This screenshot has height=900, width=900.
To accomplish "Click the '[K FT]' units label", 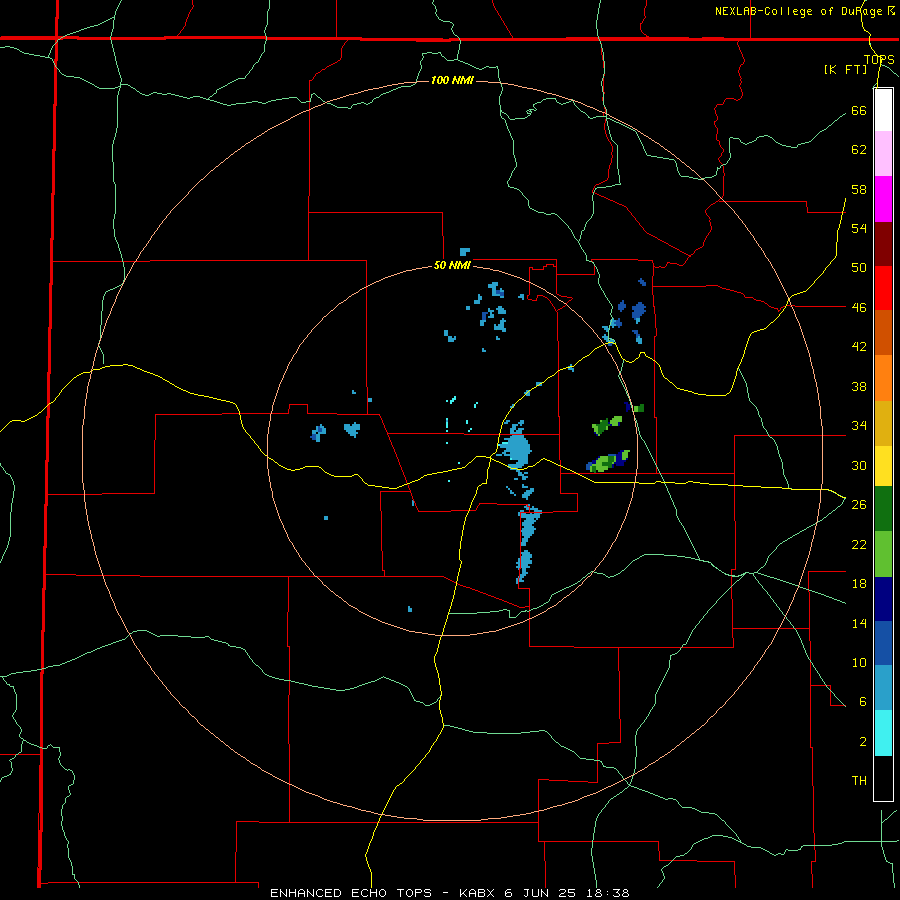I will [845, 69].
